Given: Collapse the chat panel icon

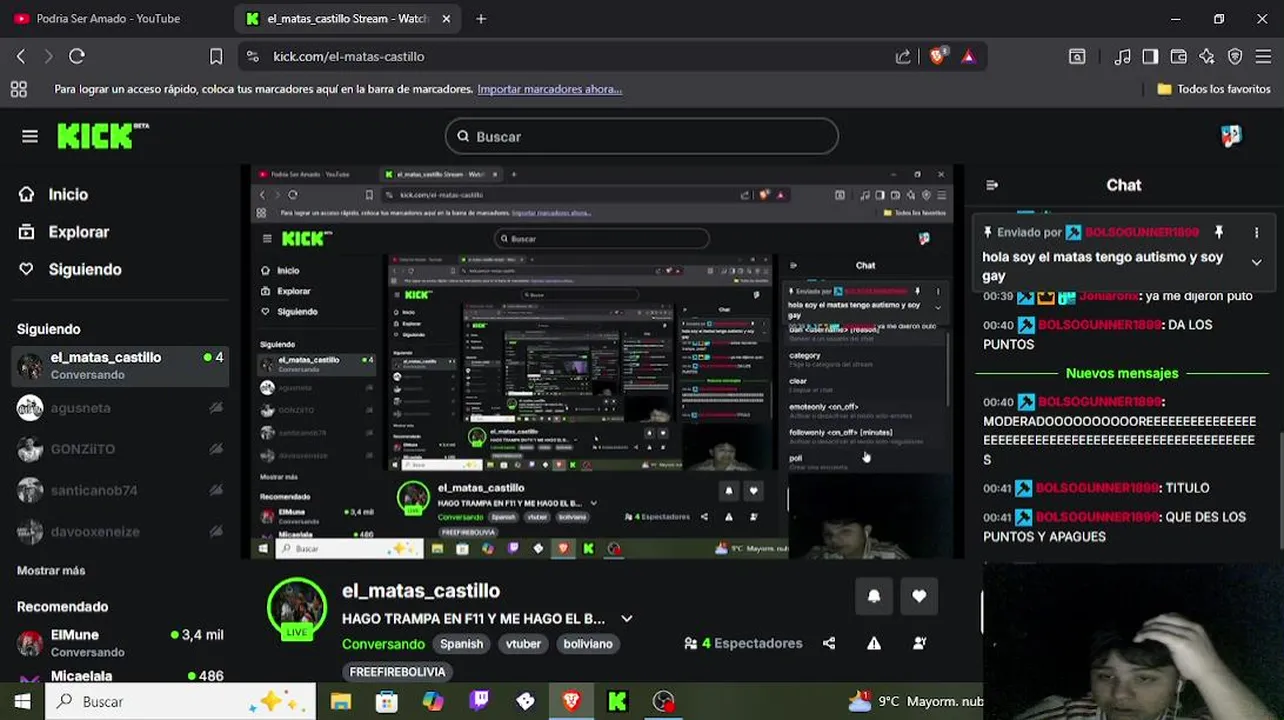Looking at the screenshot, I should (992, 185).
